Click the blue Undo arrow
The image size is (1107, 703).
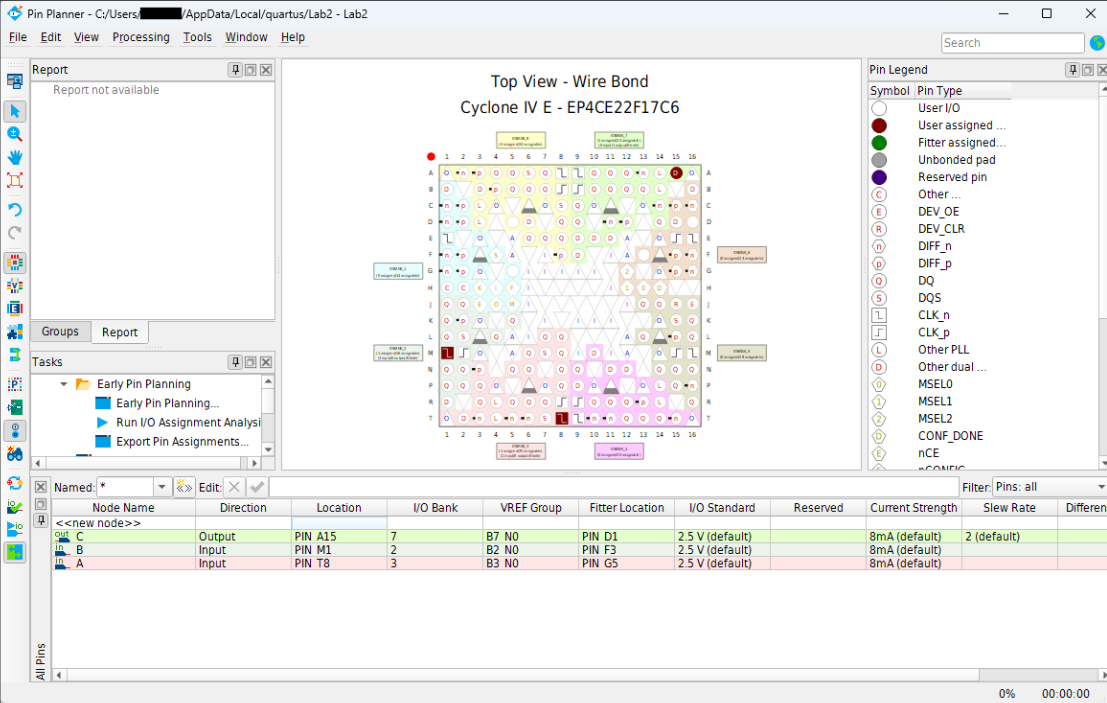[x=15, y=210]
